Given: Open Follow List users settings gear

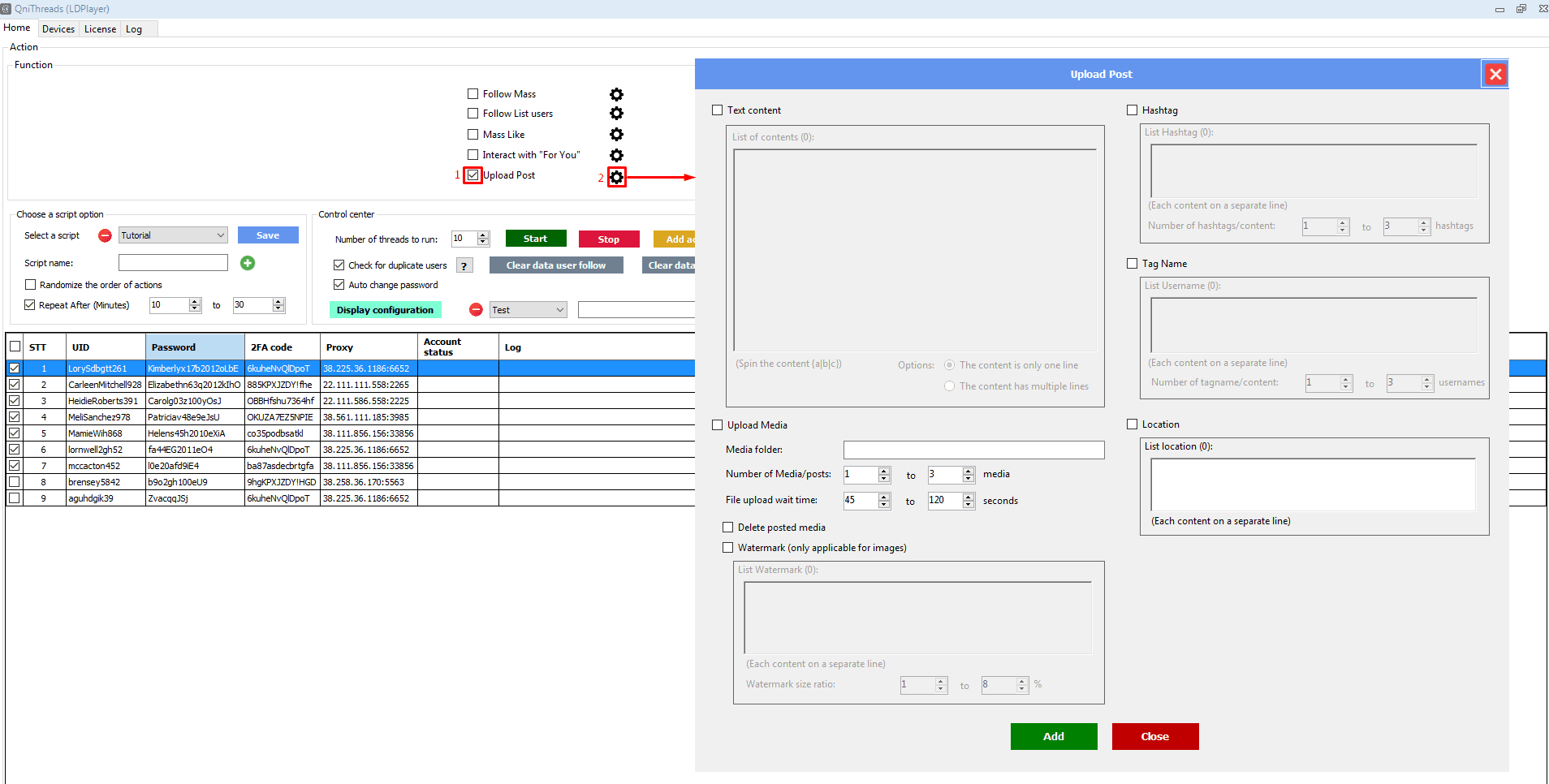Looking at the screenshot, I should 616,114.
